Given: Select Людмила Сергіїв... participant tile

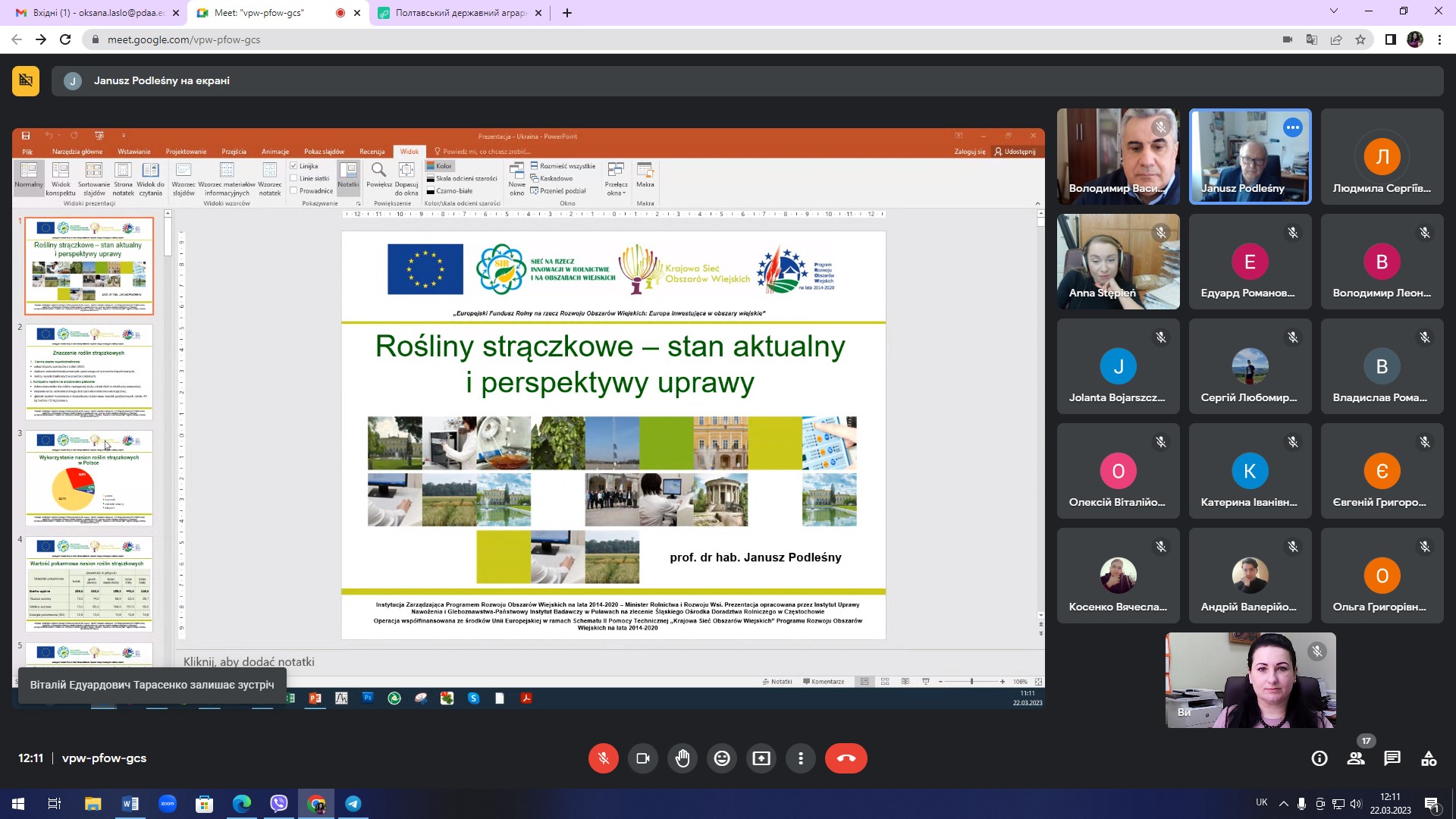Looking at the screenshot, I should (x=1382, y=156).
